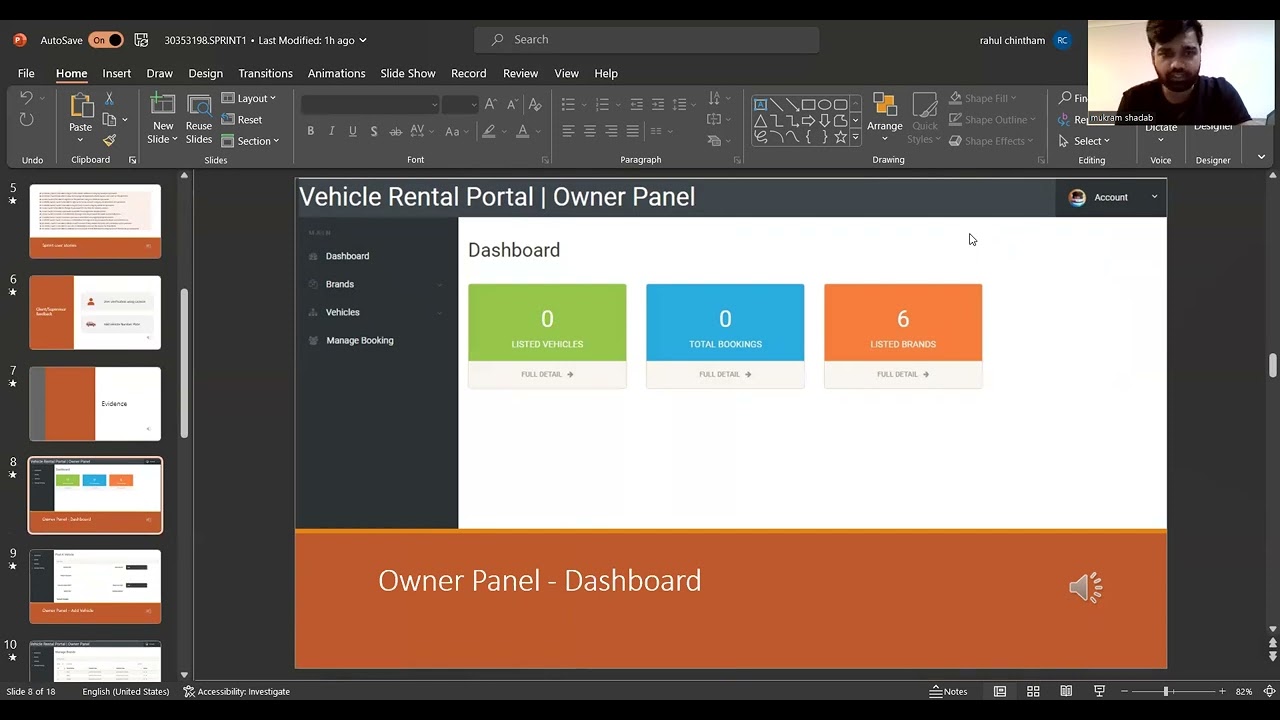Click the Notes button in status bar
Image resolution: width=1280 pixels, height=720 pixels.
click(x=948, y=691)
